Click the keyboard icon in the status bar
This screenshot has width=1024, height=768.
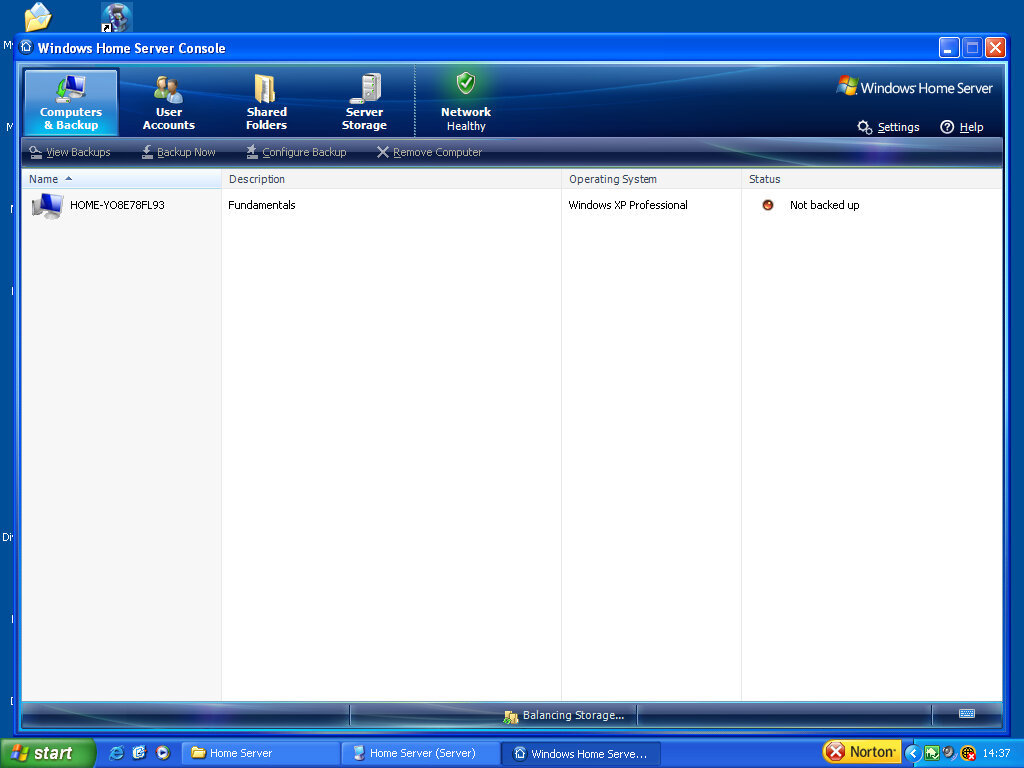pyautogui.click(x=967, y=714)
